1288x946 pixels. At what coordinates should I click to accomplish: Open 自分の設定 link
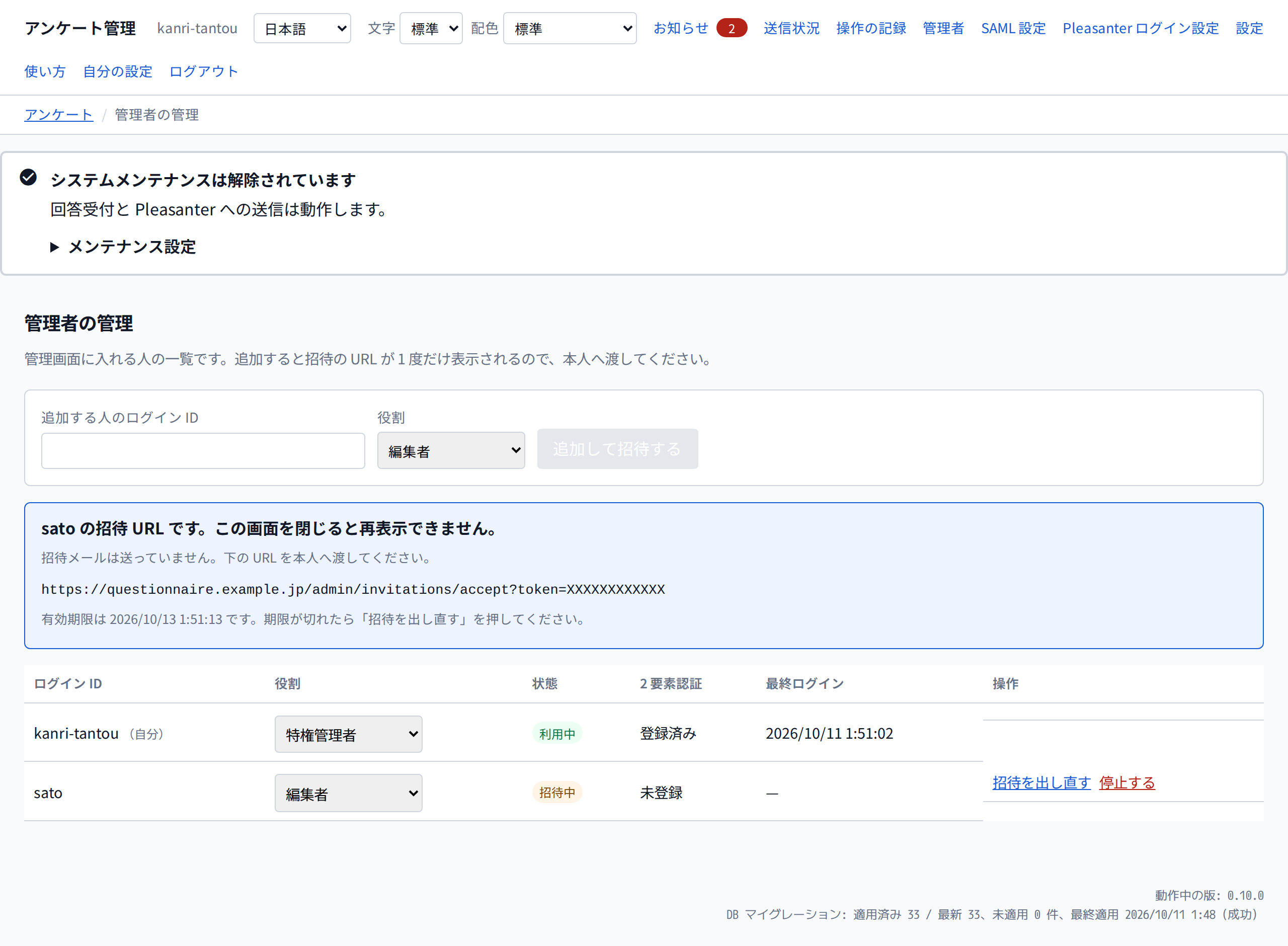point(118,71)
